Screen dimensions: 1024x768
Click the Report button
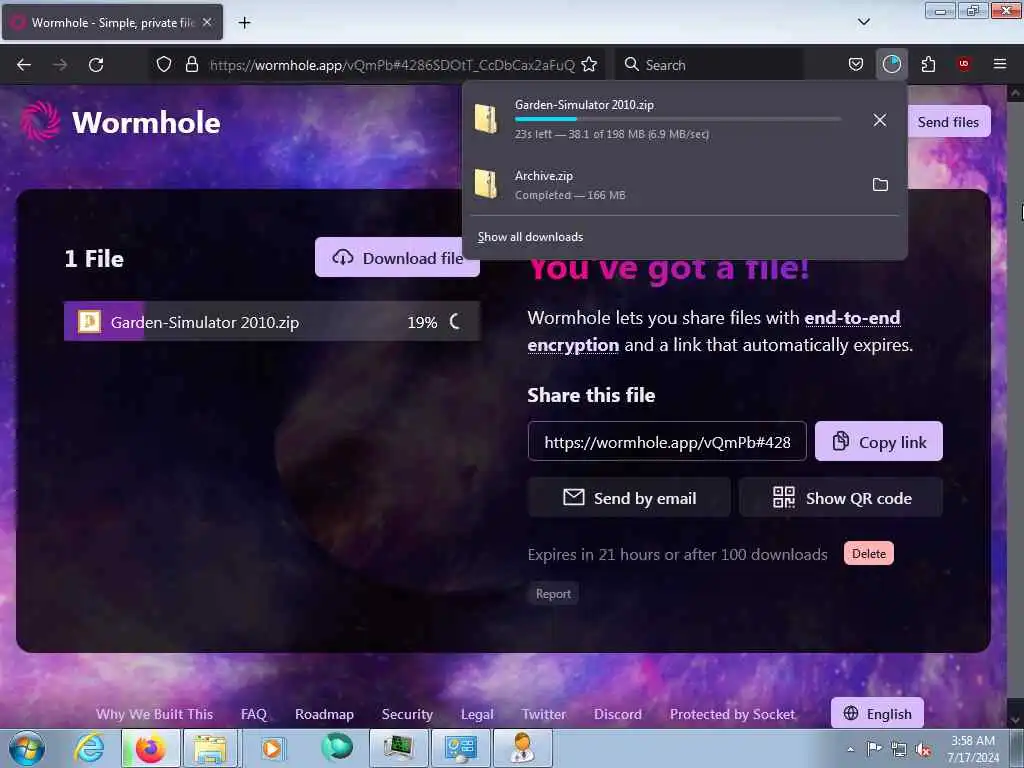tap(553, 594)
